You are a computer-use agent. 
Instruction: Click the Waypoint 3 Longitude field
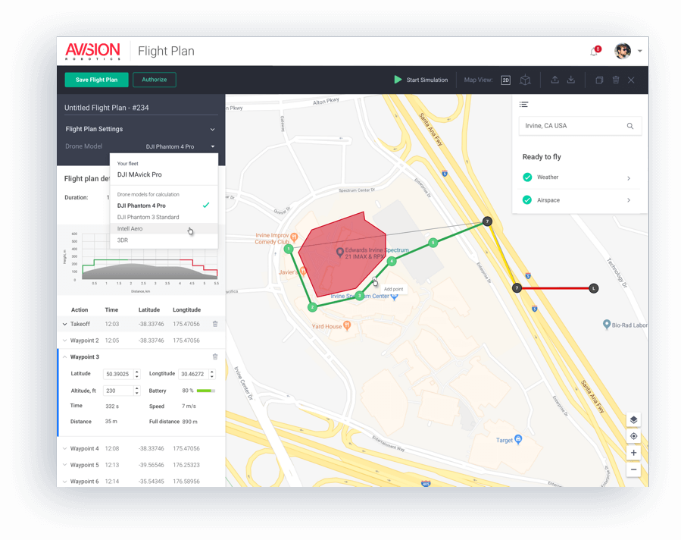(193, 374)
